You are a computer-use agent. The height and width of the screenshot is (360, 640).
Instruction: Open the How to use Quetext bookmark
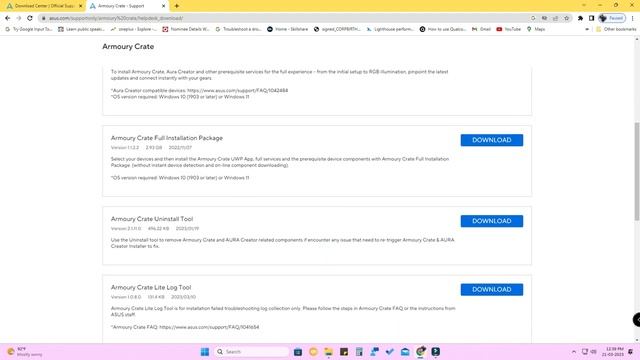(x=443, y=29)
